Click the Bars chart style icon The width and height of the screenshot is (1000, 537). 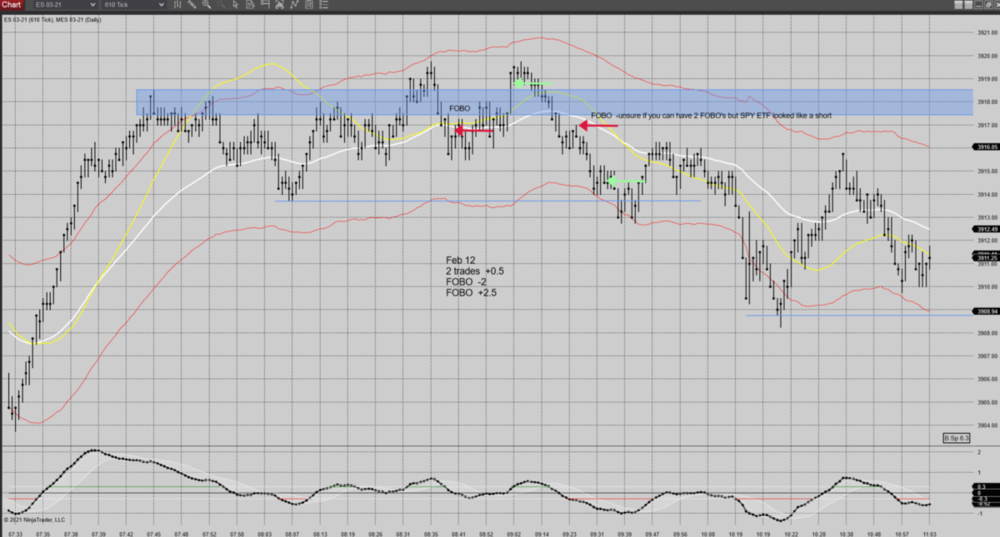pos(178,5)
